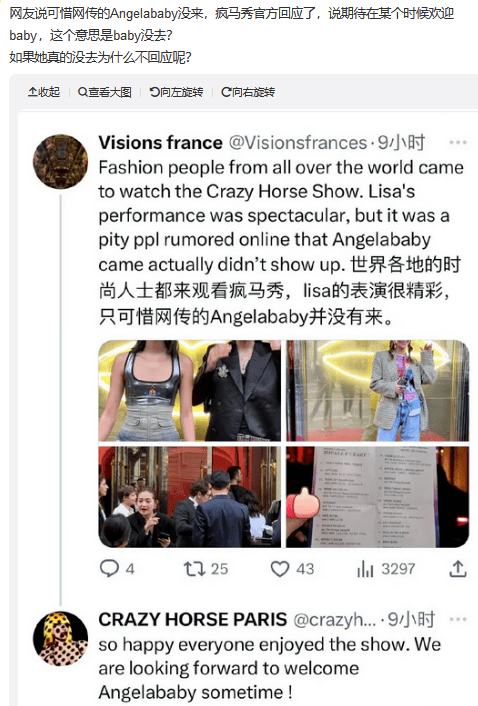Rotate image right with 向右旋转
478x706 pixels.
248,92
